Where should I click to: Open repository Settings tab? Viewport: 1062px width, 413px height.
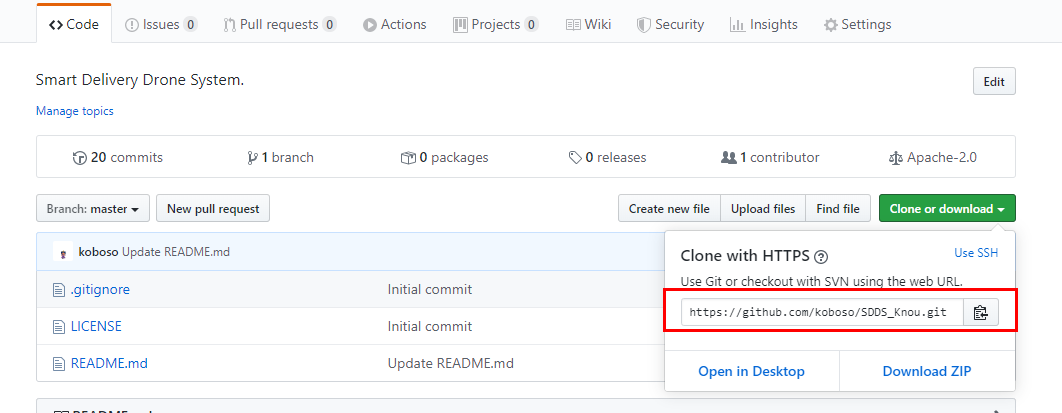(857, 25)
